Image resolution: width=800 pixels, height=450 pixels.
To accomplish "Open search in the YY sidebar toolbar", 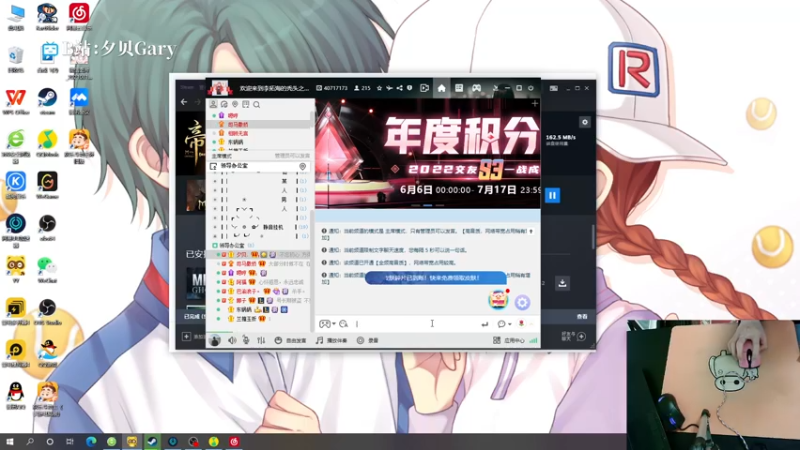I will click(257, 105).
